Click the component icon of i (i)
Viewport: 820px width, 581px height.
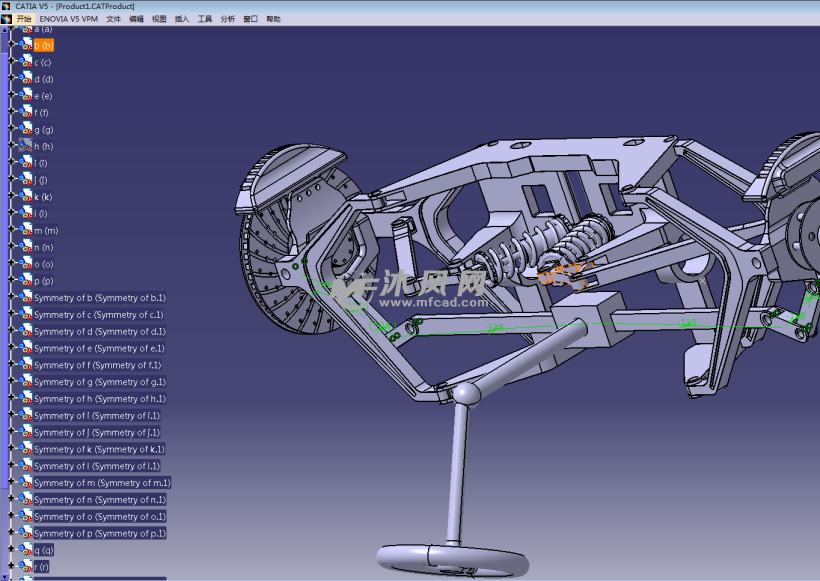pyautogui.click(x=26, y=163)
